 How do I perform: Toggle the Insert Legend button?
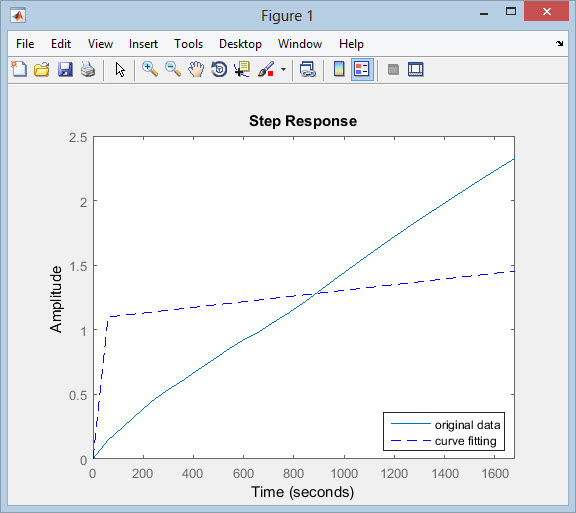click(x=362, y=69)
